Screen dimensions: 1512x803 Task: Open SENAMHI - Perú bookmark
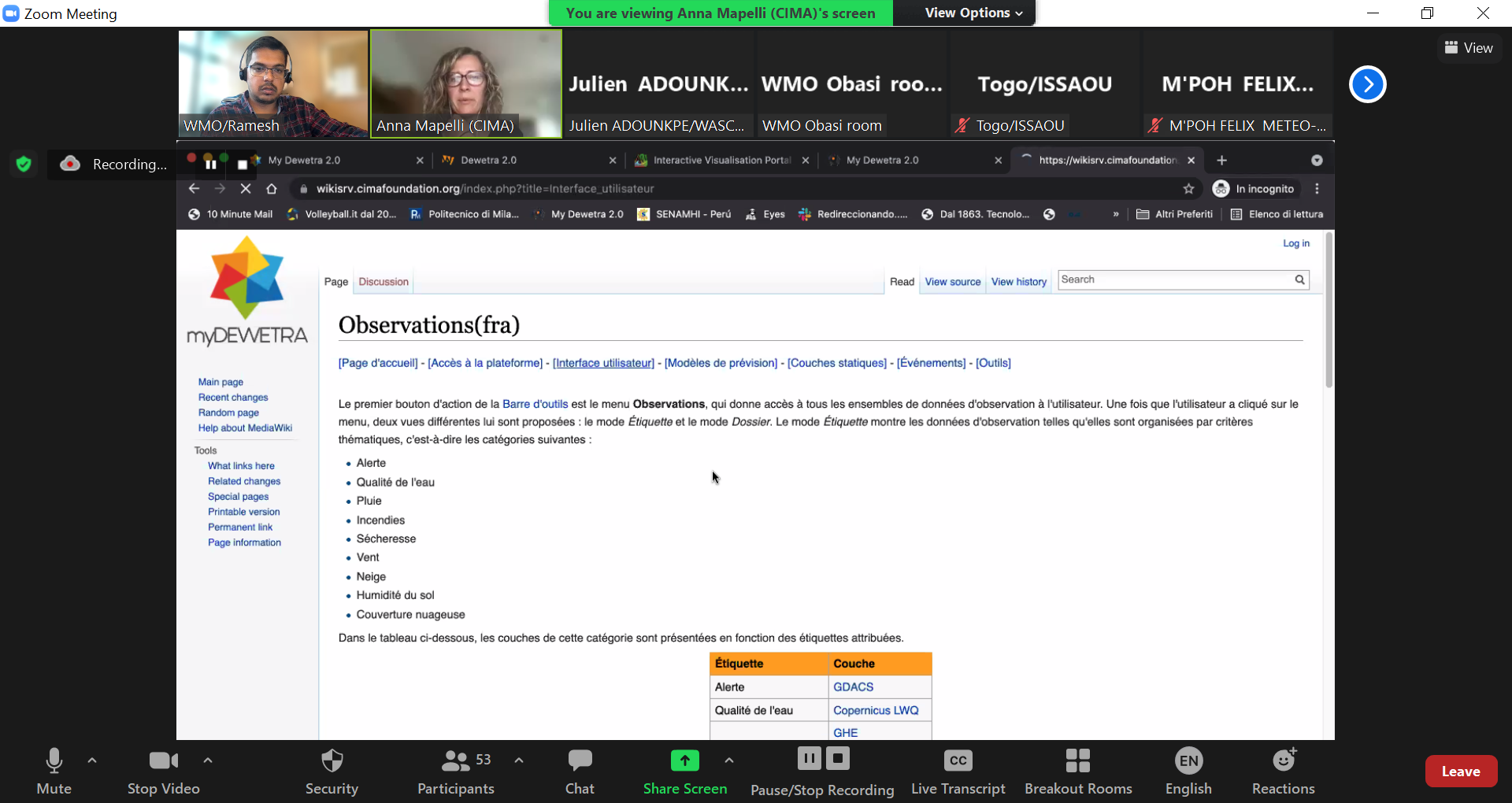click(684, 214)
